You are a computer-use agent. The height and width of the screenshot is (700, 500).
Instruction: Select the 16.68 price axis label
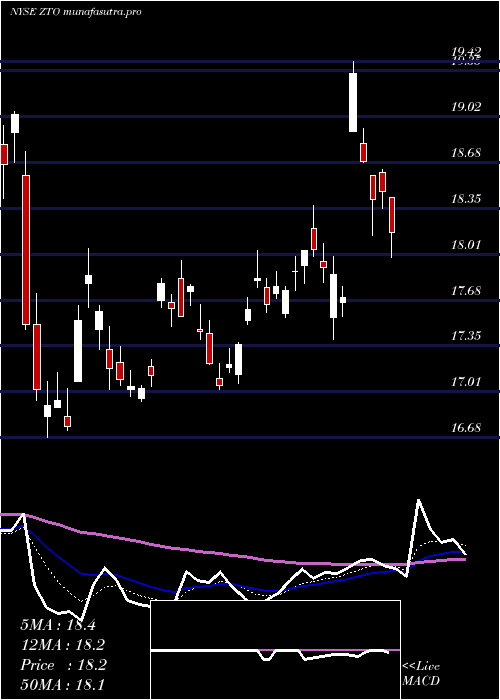[x=466, y=428]
